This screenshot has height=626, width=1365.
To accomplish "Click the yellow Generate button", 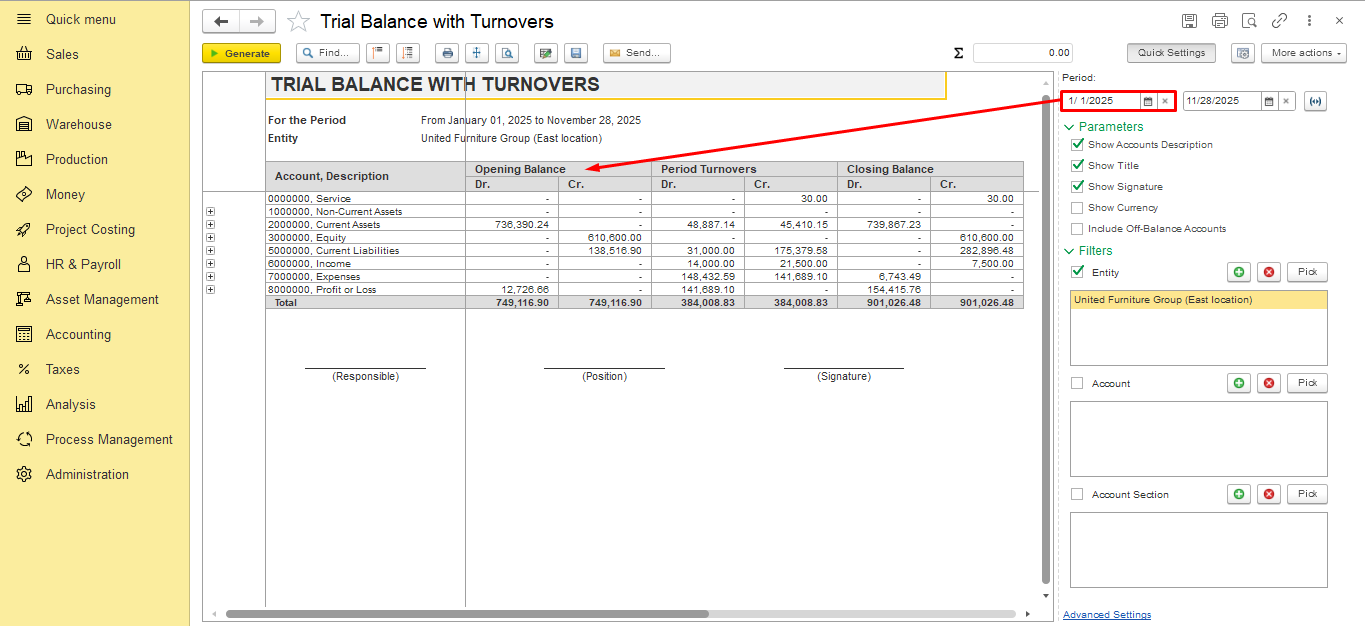I will 241,53.
